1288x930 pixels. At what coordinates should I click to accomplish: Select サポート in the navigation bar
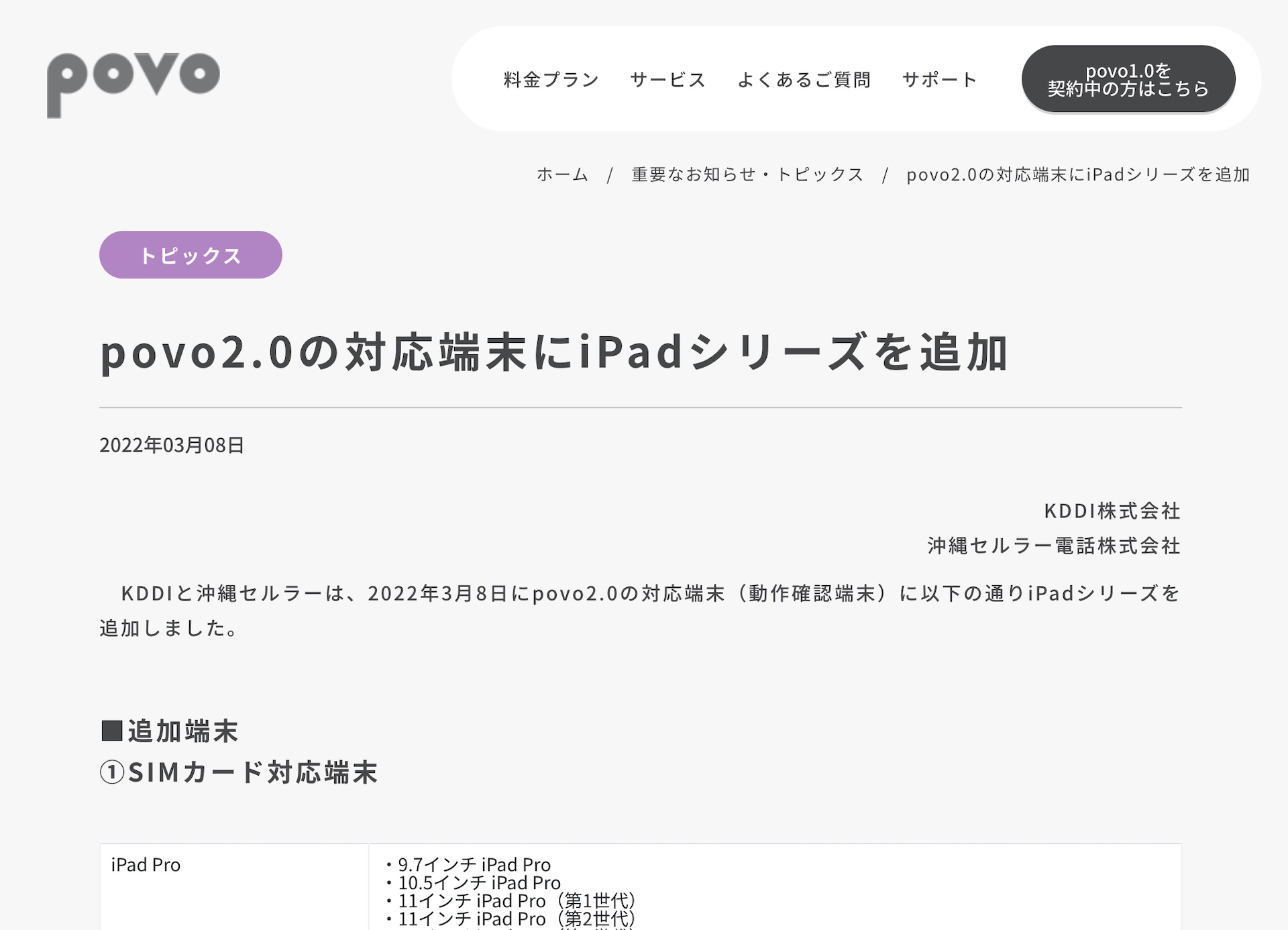tap(939, 80)
